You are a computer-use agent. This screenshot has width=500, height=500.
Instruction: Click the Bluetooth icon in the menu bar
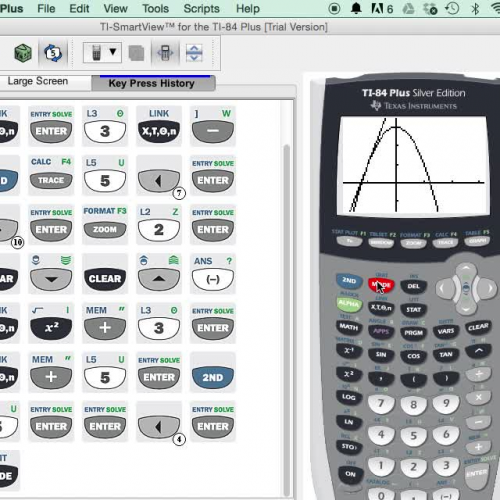pos(475,8)
